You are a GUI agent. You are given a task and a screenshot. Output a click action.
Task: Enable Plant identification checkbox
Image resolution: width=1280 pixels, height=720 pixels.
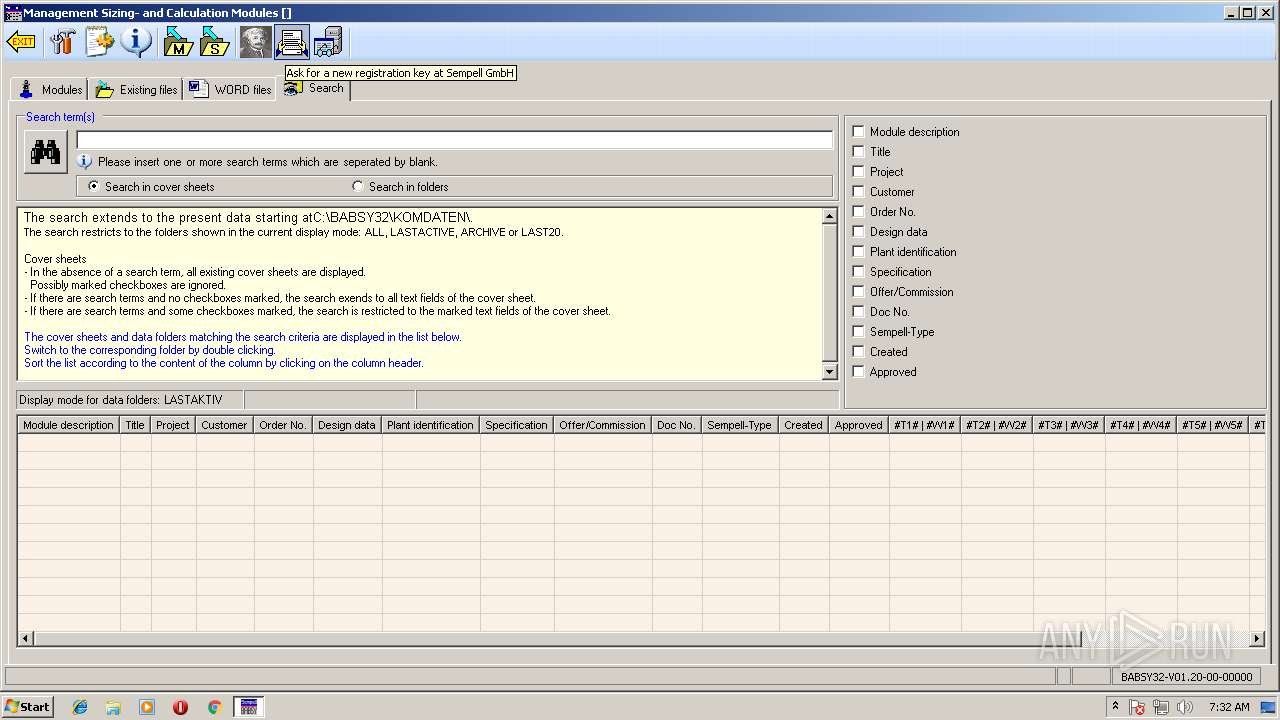coord(858,251)
